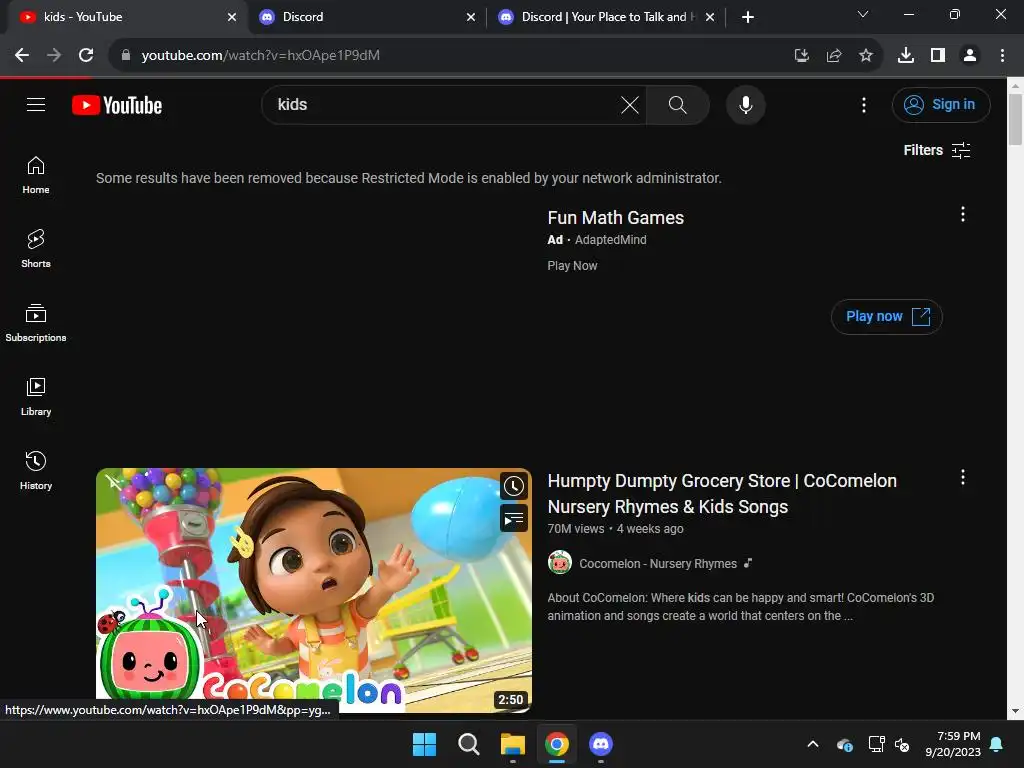Viewport: 1024px width, 768px height.
Task: Click the scrollbar down arrow
Action: coord(1015,711)
